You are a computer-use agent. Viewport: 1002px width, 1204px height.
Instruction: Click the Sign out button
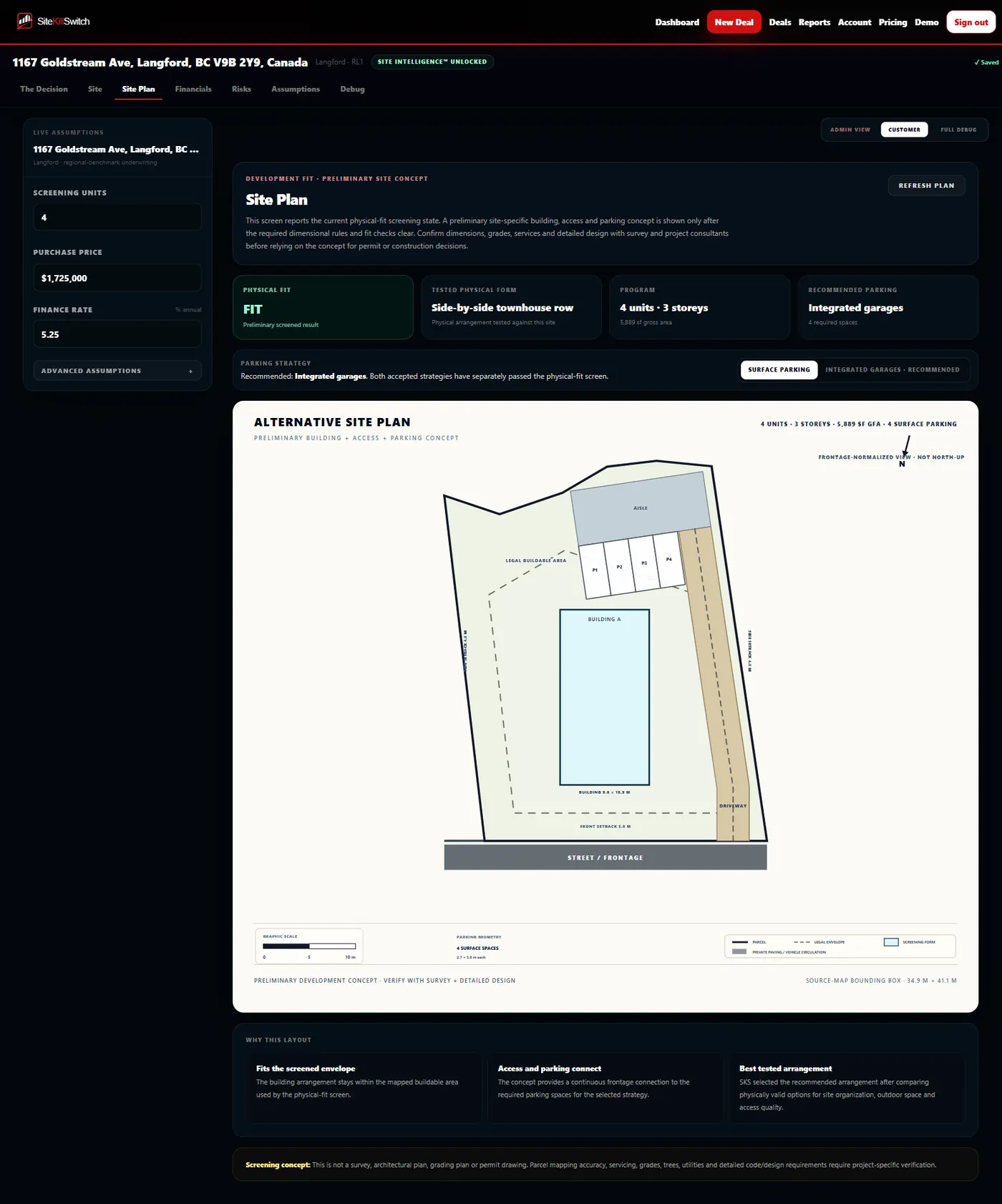click(971, 22)
